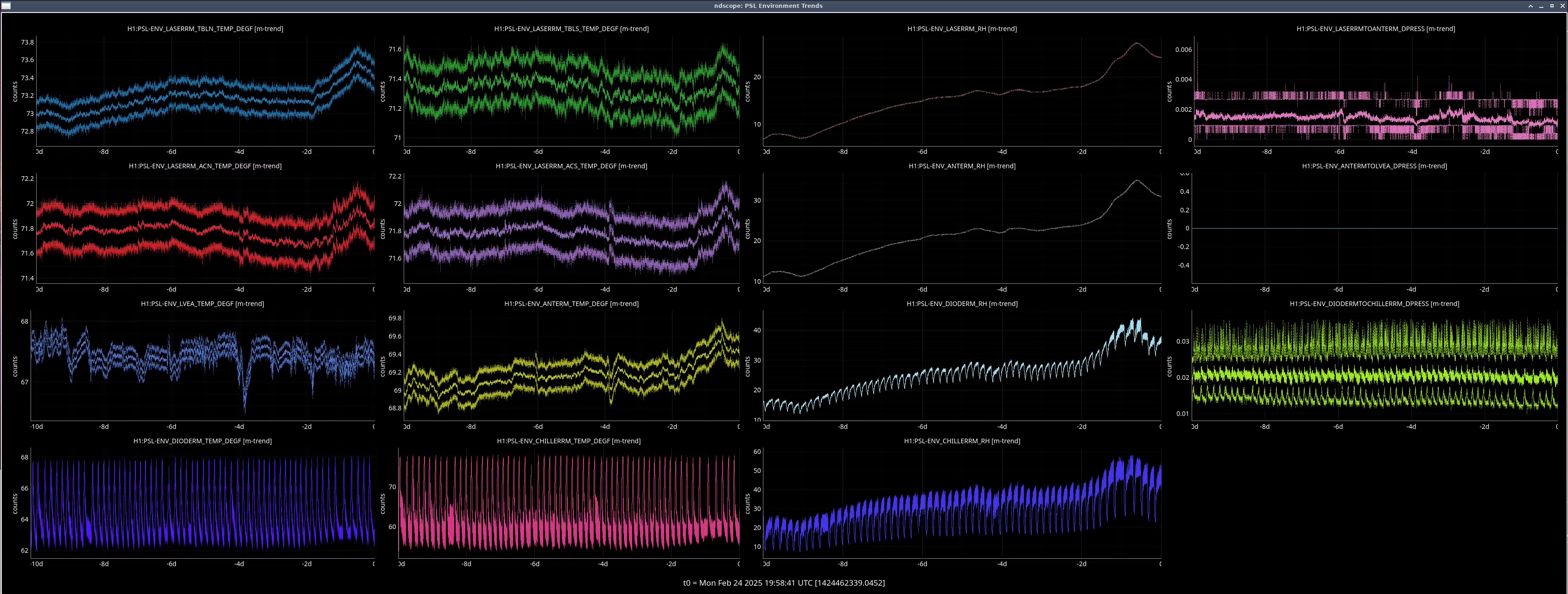
Task: Click the 'ndscope: PSL Environment Trends' window title
Action: [768, 6]
